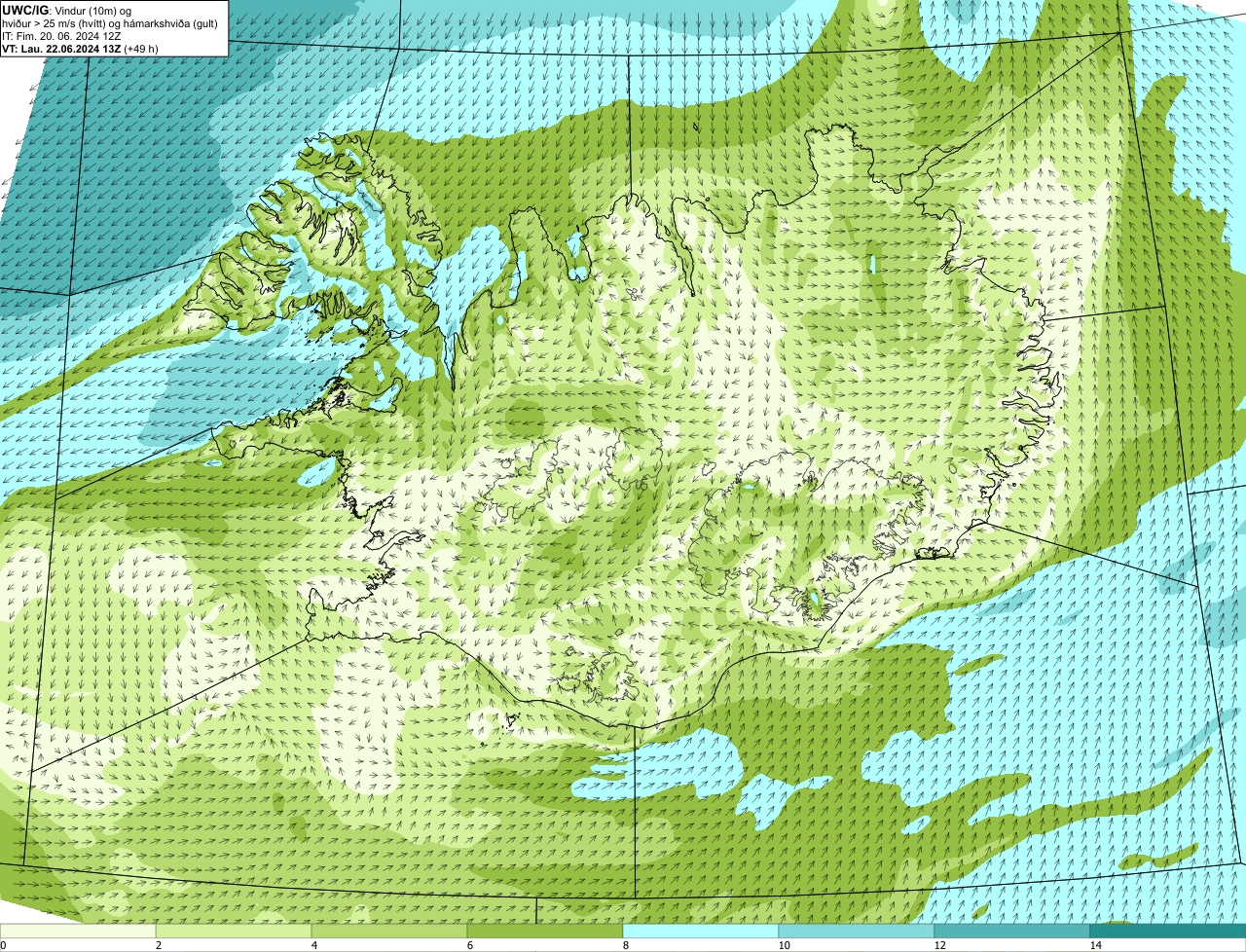The image size is (1246, 952).
Task: Click the legend label '2'
Action: click(159, 945)
